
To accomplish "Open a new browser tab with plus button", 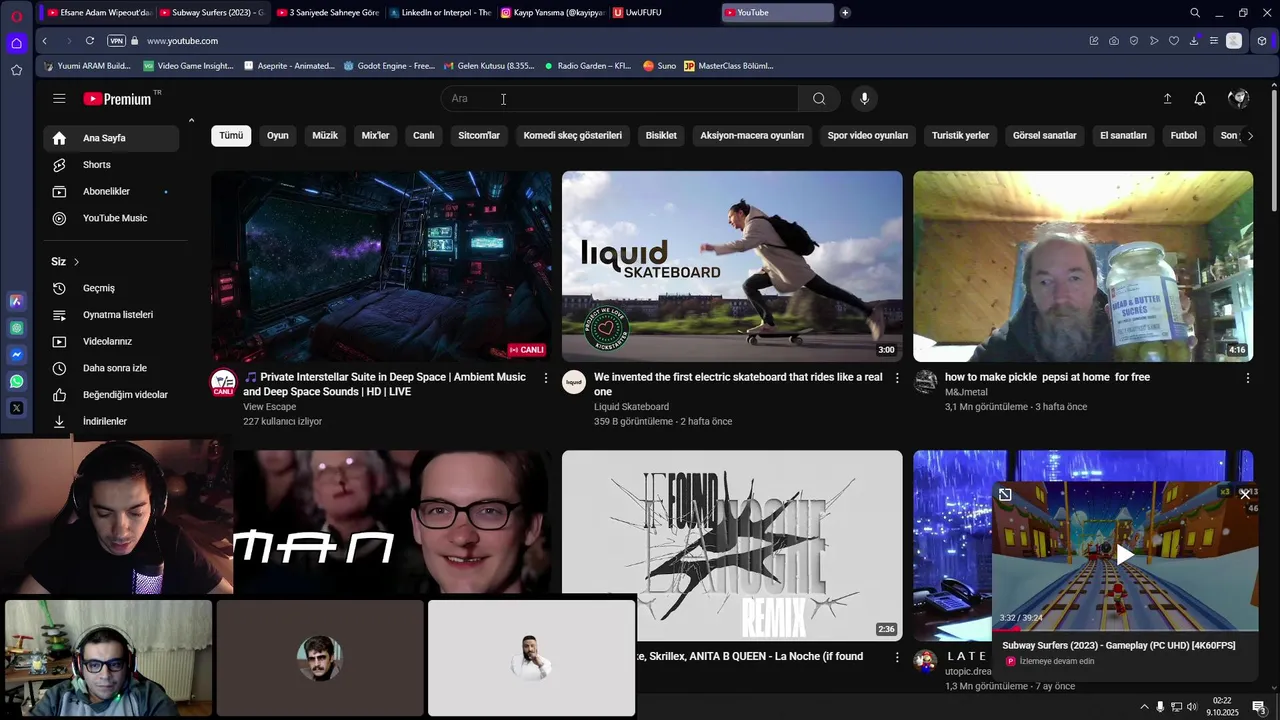I will pos(845,13).
